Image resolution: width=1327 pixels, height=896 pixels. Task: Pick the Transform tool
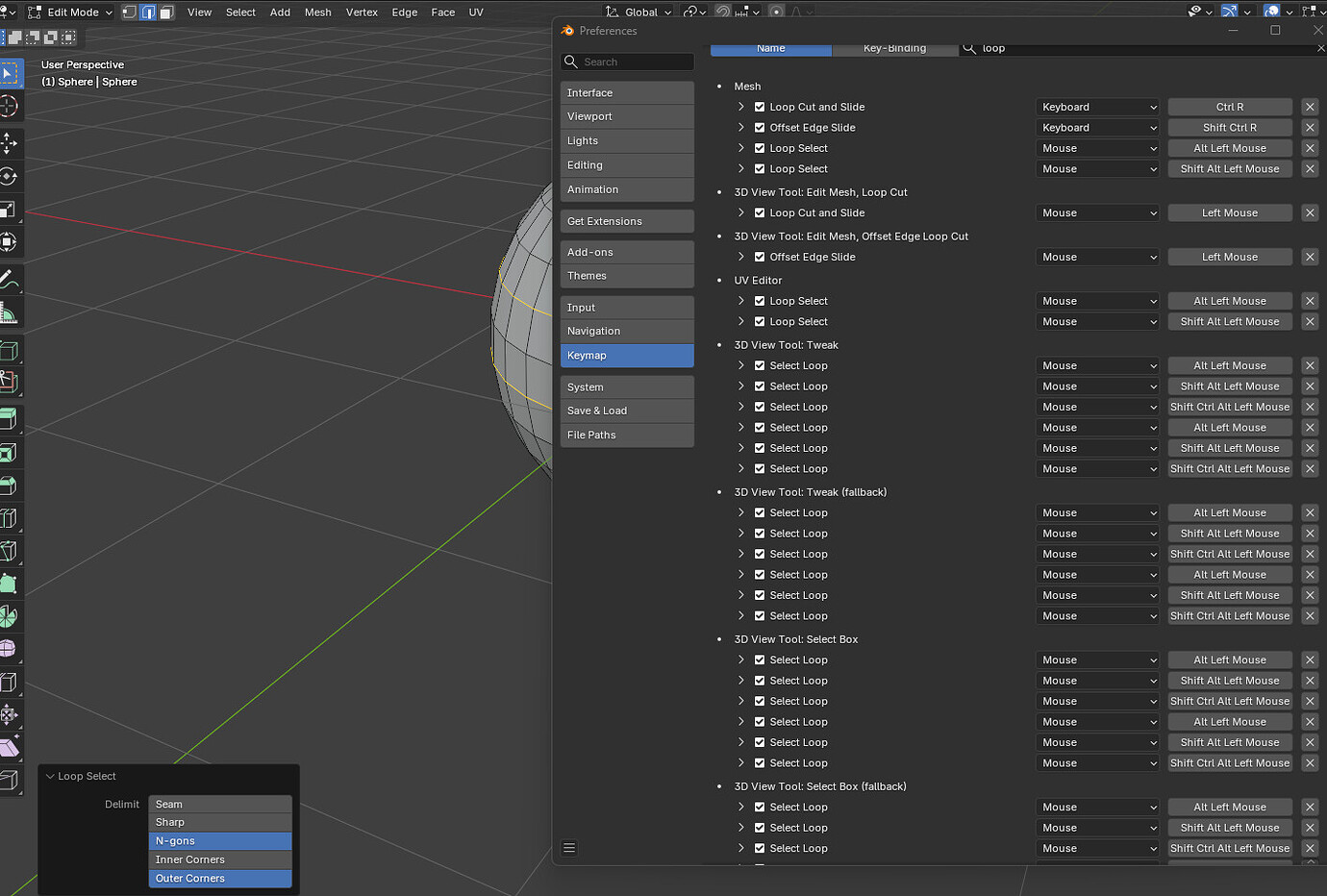coord(10,242)
